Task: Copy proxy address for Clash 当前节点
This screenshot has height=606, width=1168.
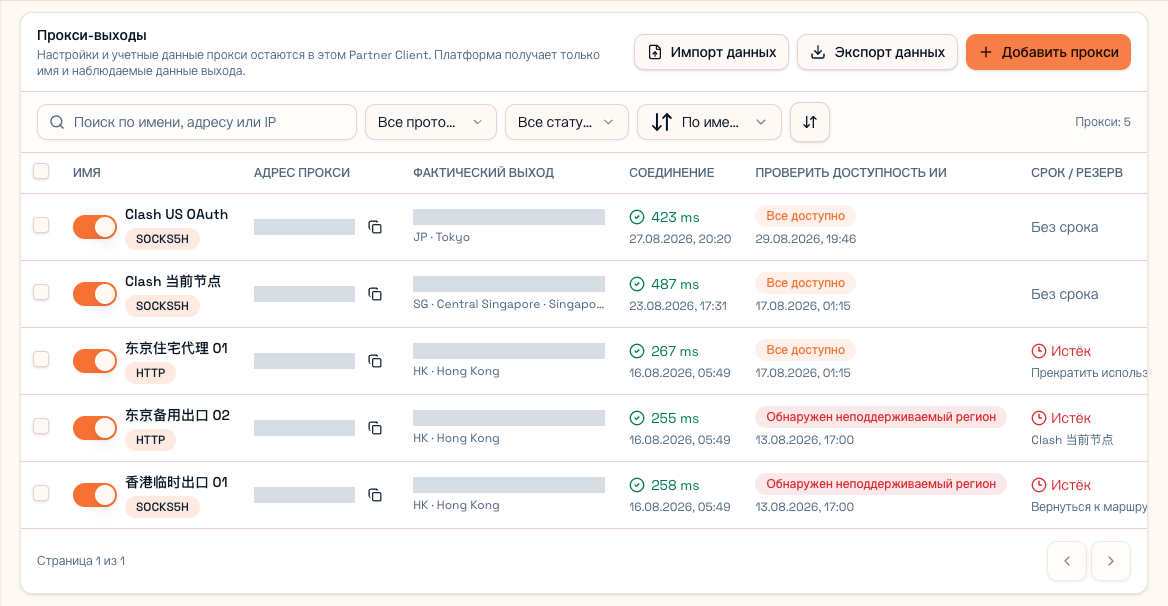Action: point(375,294)
